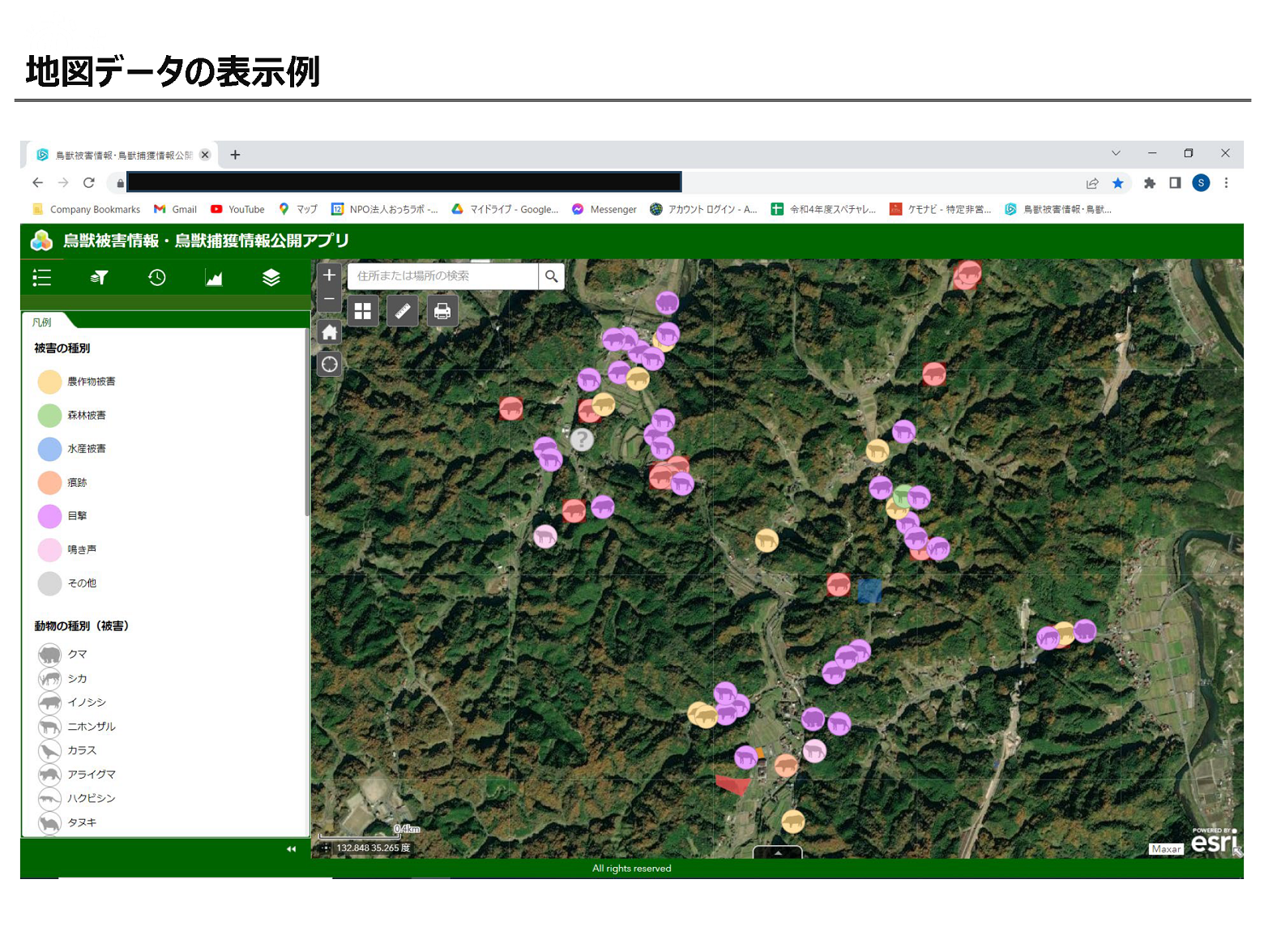Click the 森林被害 green legend swatch
This screenshot has height=952, width=1264.
(49, 416)
